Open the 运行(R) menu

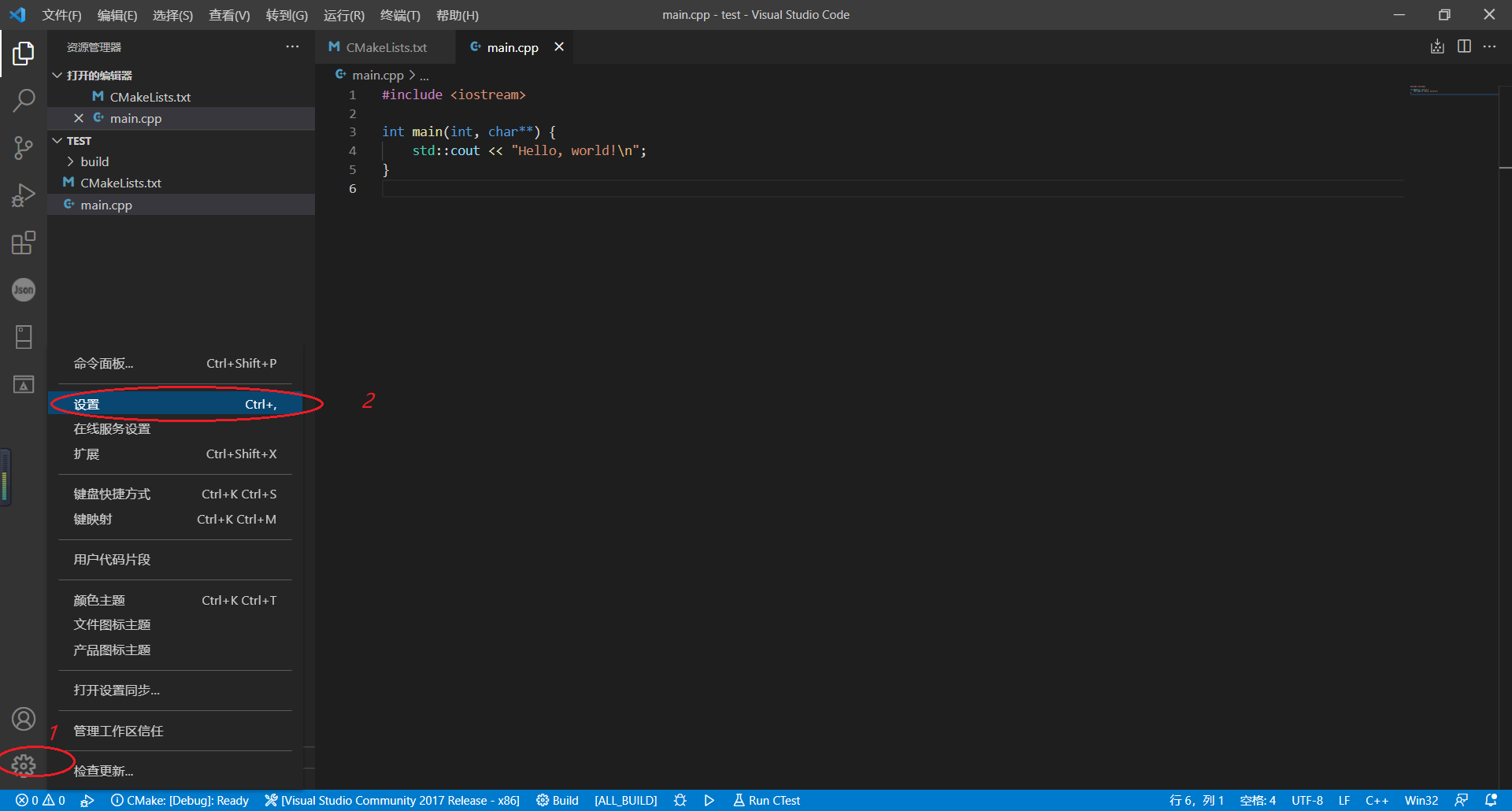point(343,15)
